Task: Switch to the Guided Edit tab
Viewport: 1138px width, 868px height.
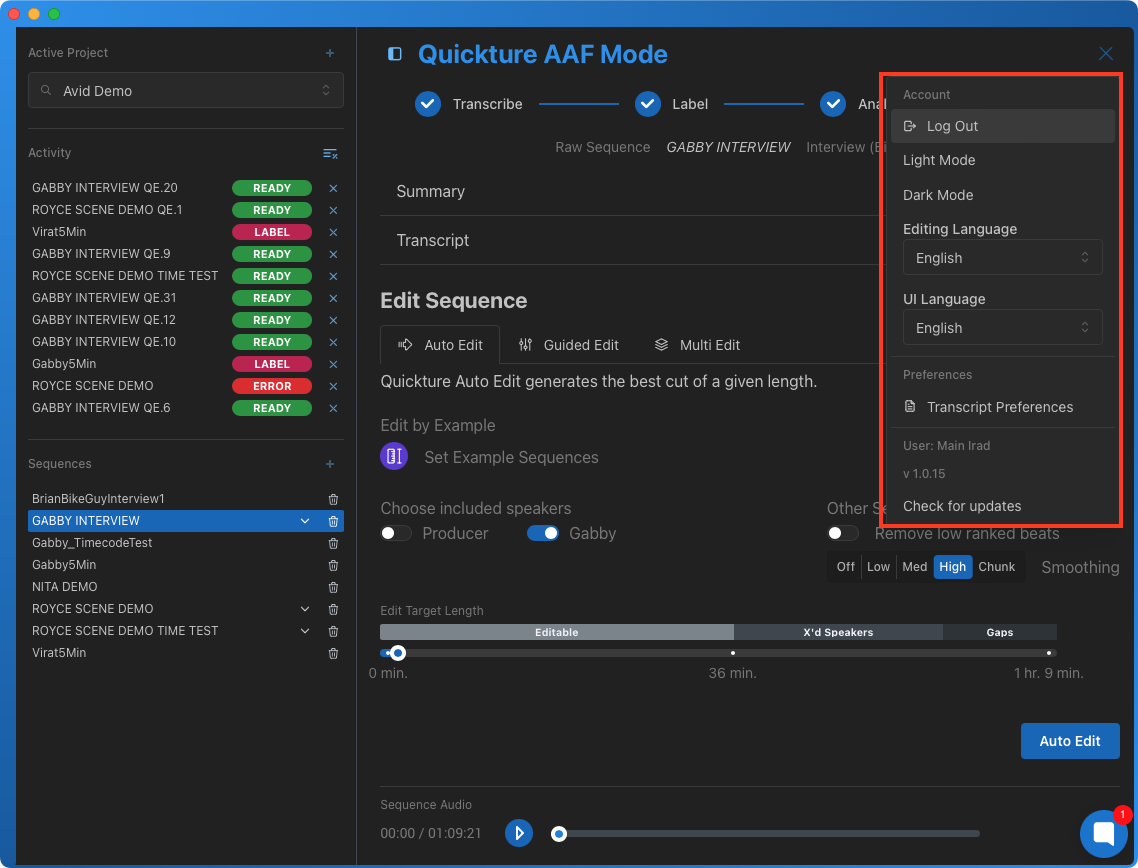Action: pyautogui.click(x=569, y=345)
